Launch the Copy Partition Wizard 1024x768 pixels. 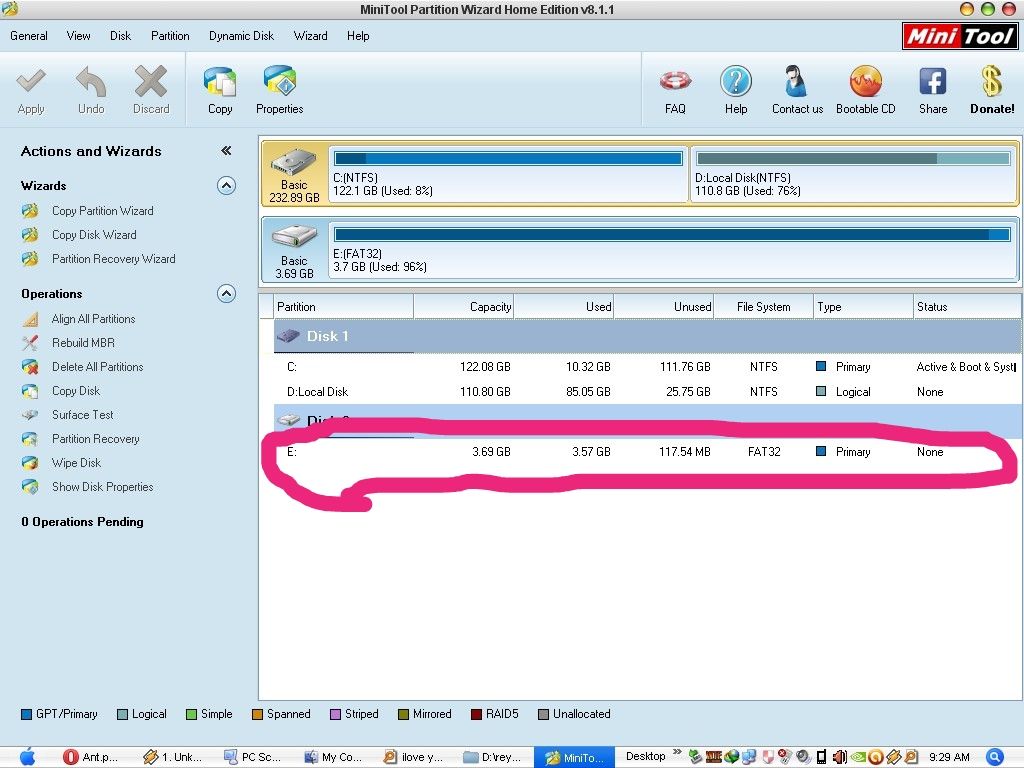pos(102,211)
